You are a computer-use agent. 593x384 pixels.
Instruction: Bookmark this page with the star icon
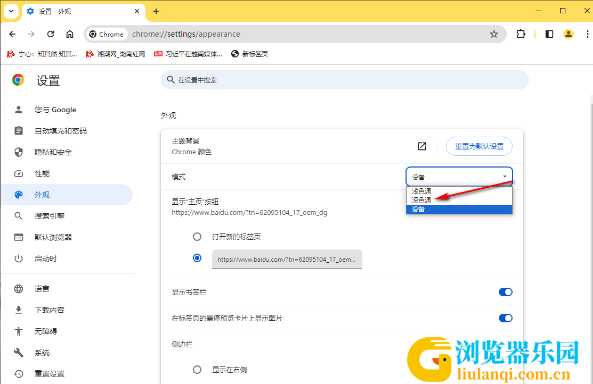(x=494, y=34)
